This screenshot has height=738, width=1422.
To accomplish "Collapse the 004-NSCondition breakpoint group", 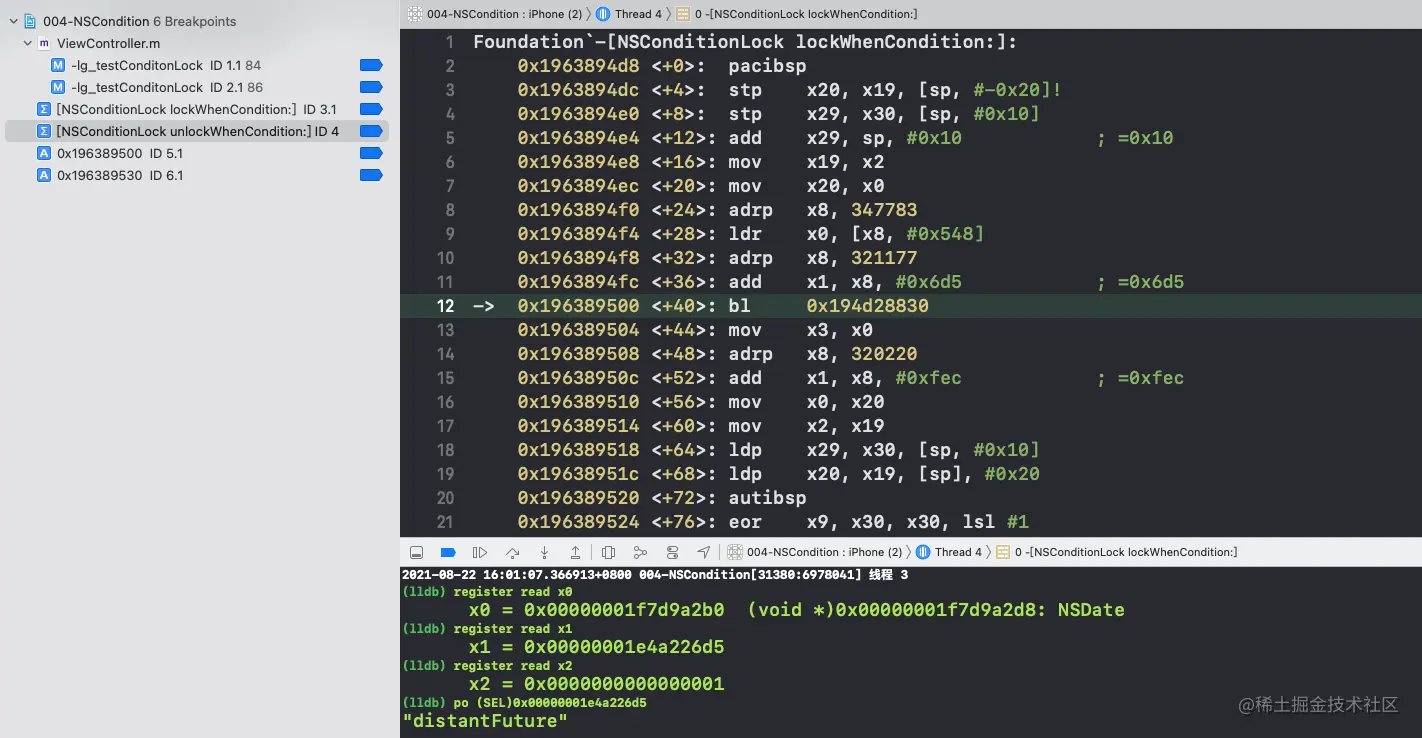I will click(13, 21).
